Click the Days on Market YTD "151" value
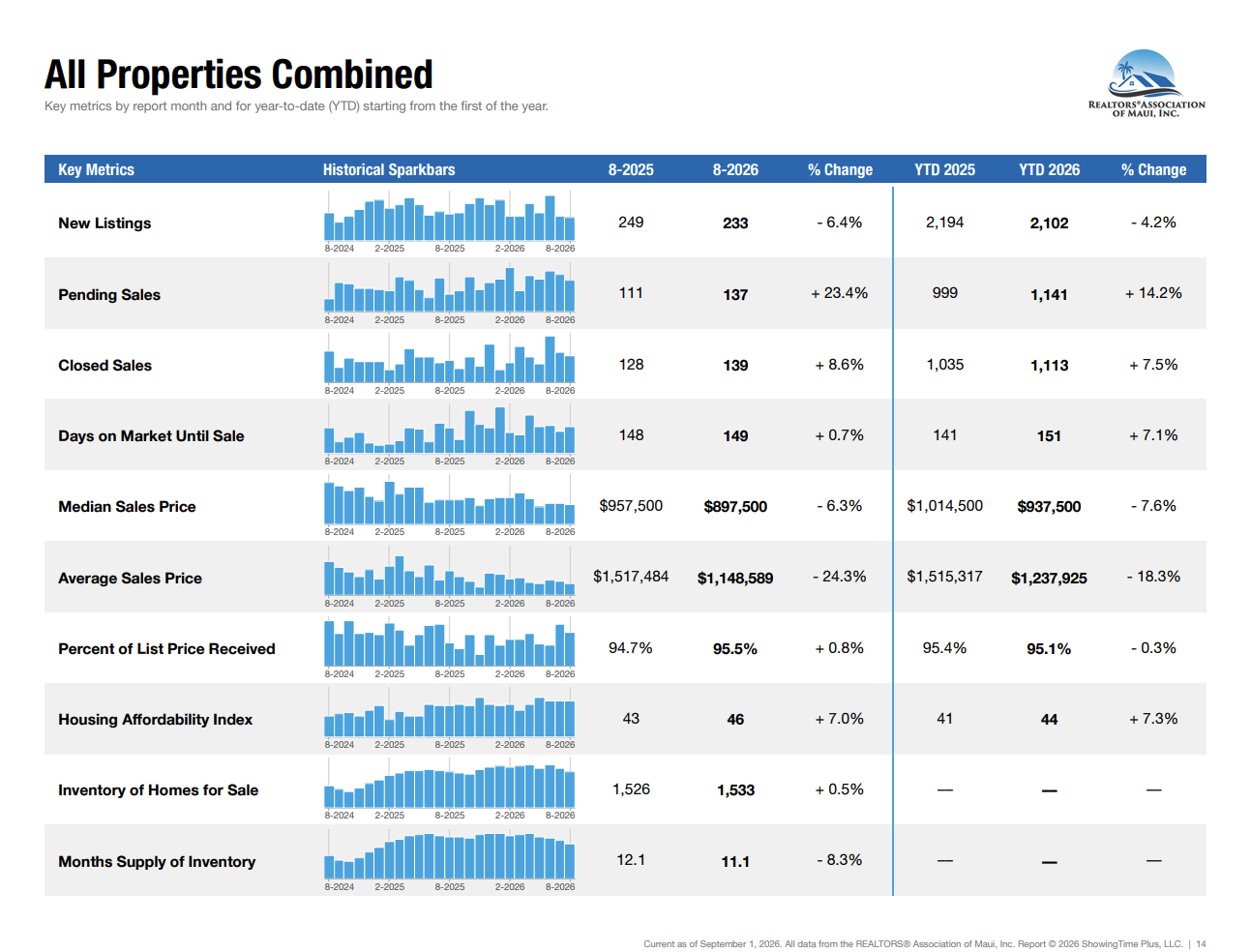This screenshot has height=952, width=1251. coord(1049,436)
